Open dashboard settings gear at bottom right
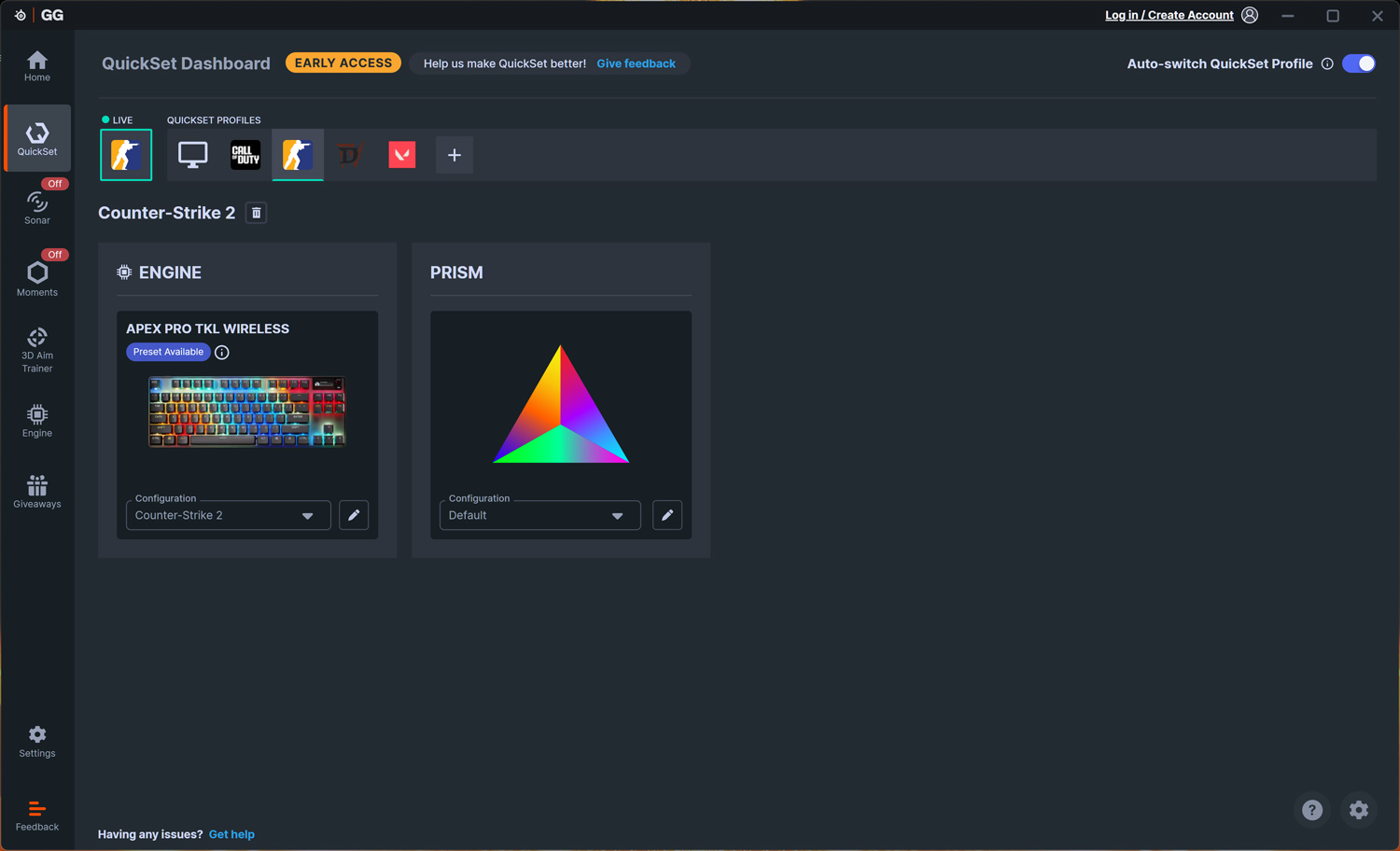Screen dimensions: 1400x851 [1359, 810]
